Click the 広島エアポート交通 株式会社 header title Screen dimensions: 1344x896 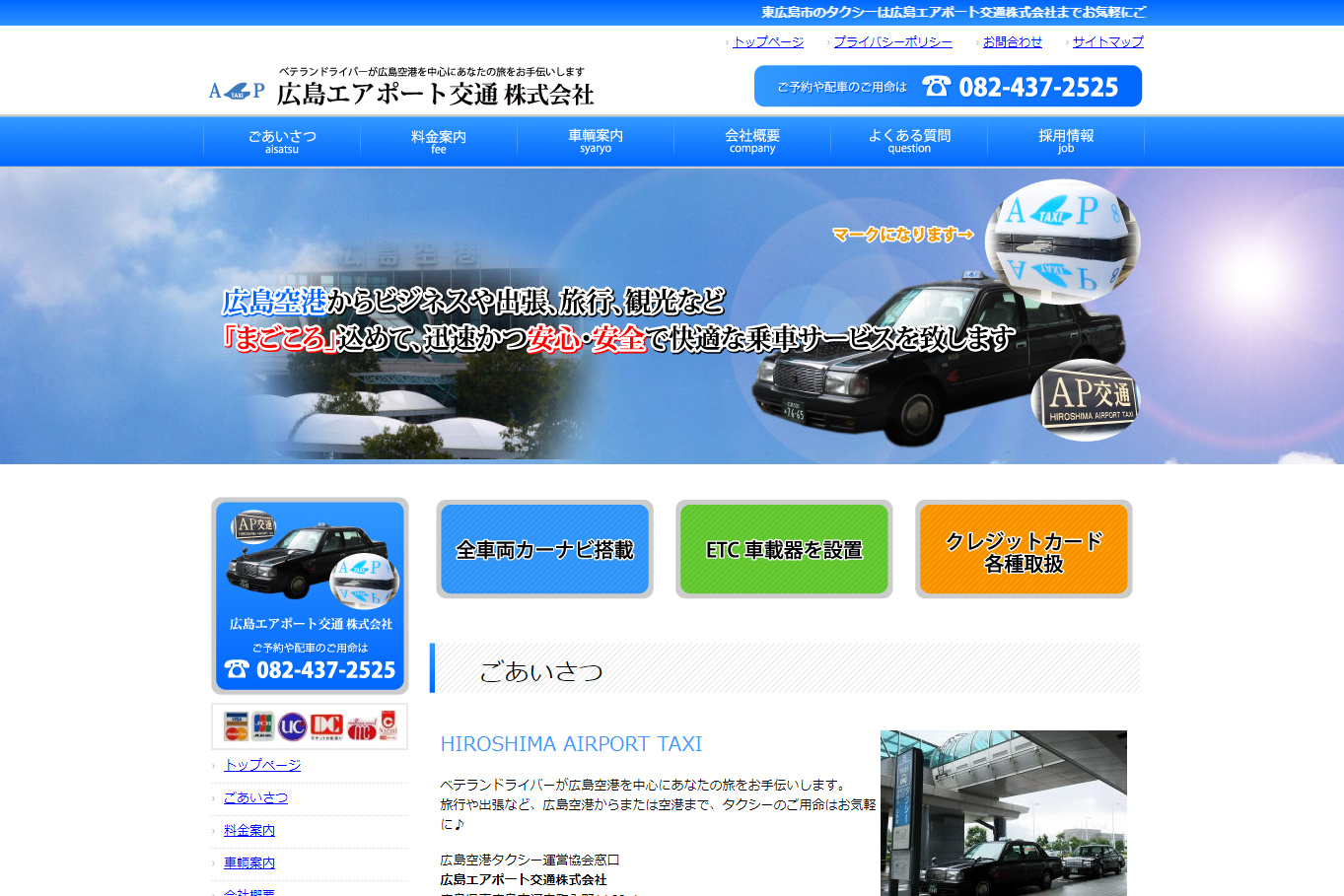(435, 94)
